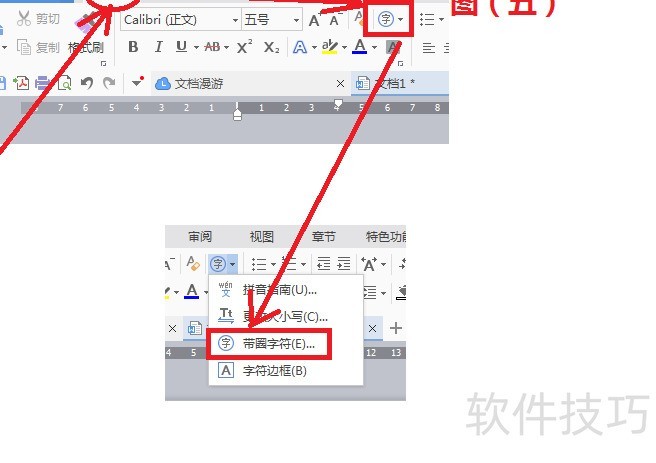This screenshot has width=656, height=463.
Task: Expand the quick access toolbar customize arrow
Action: point(137,82)
